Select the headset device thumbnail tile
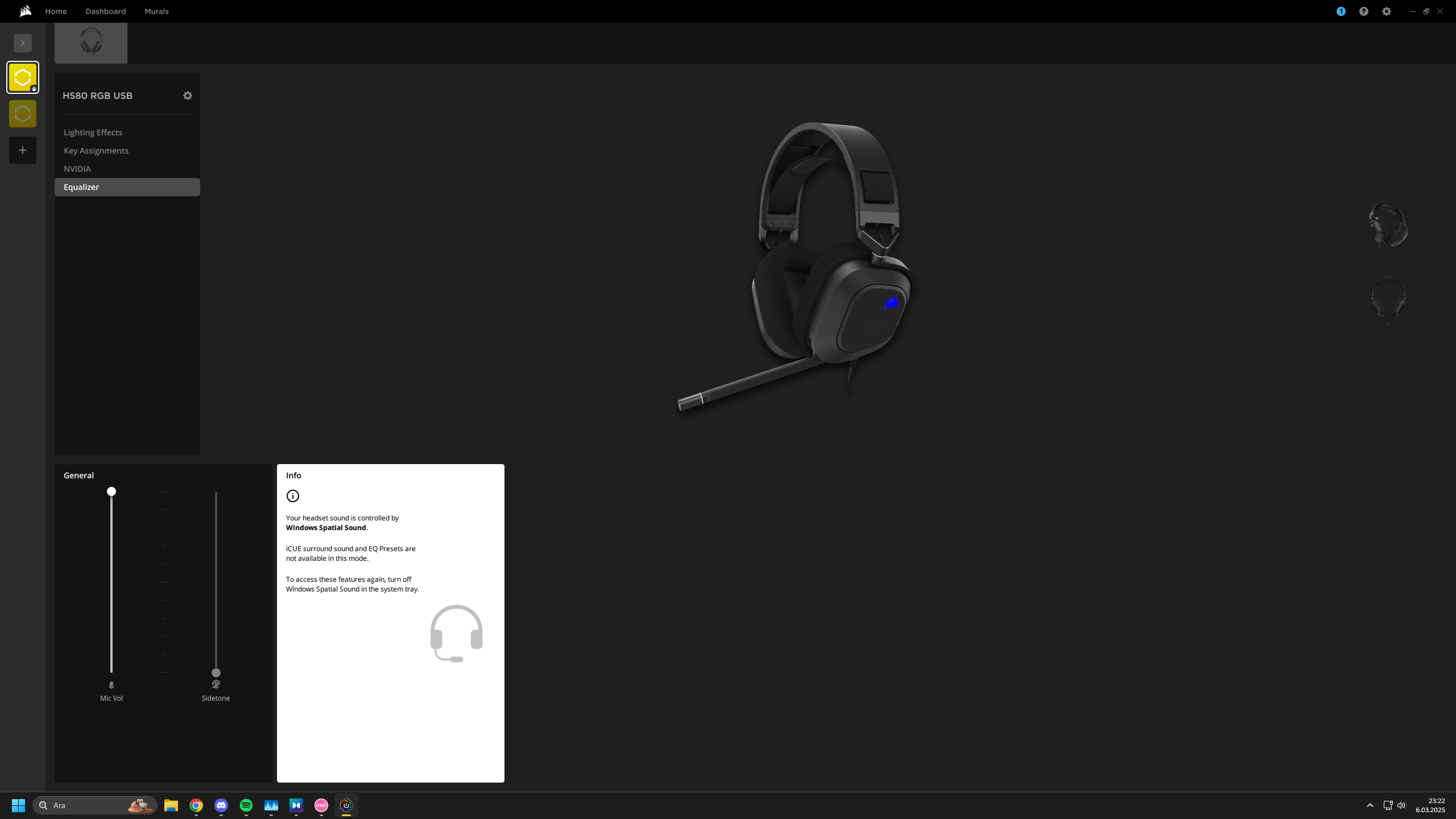The image size is (1456, 819). pos(91,43)
